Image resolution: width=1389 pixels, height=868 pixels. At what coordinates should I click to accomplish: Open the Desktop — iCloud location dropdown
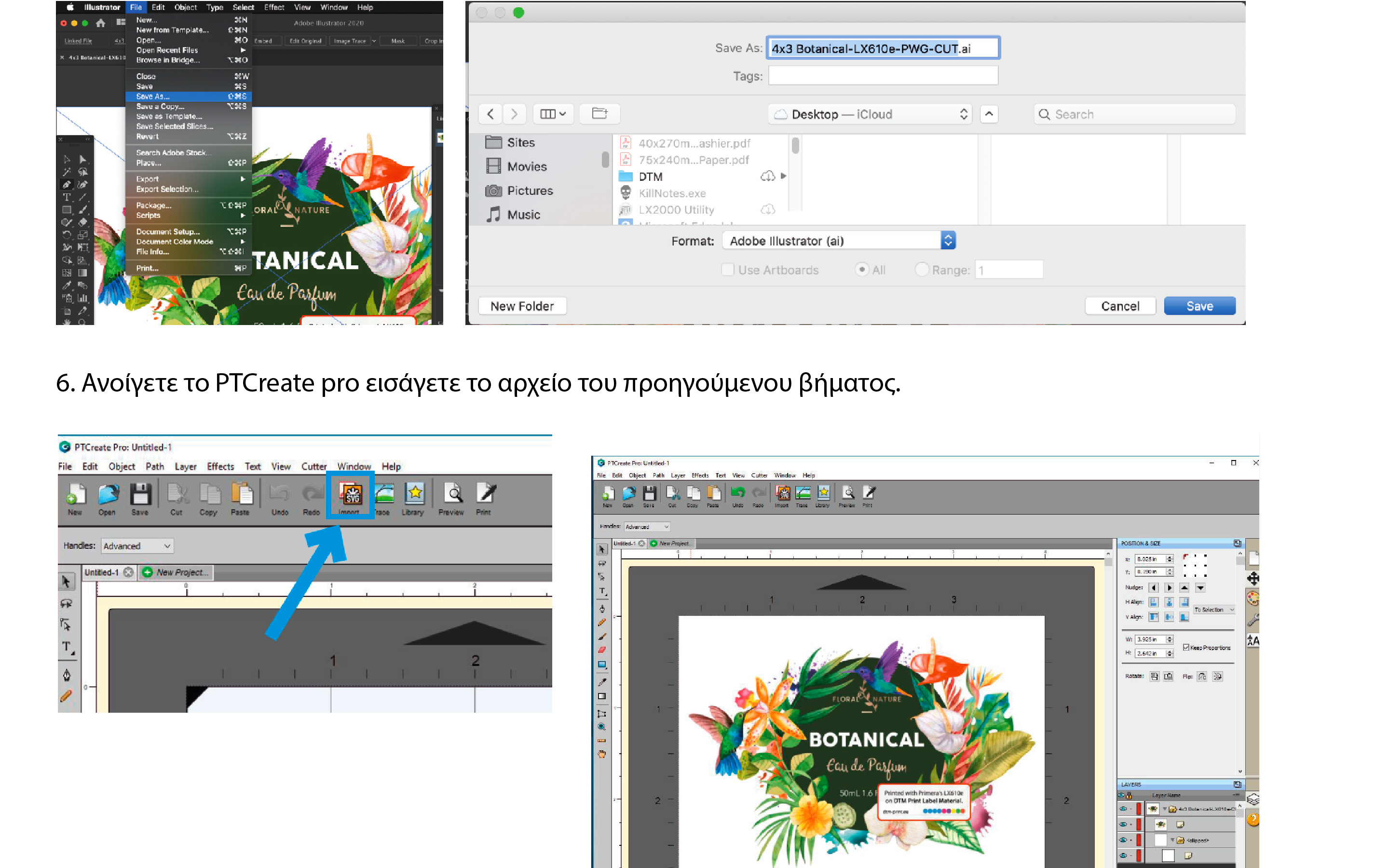pos(870,114)
